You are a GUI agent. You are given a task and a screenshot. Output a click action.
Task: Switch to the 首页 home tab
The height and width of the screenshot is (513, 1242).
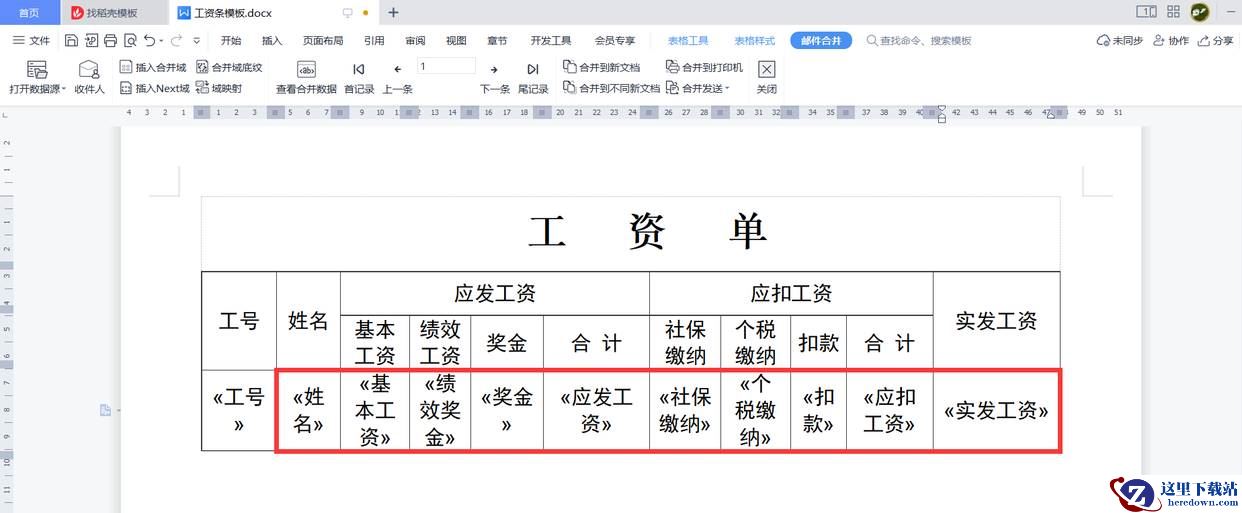pos(30,13)
